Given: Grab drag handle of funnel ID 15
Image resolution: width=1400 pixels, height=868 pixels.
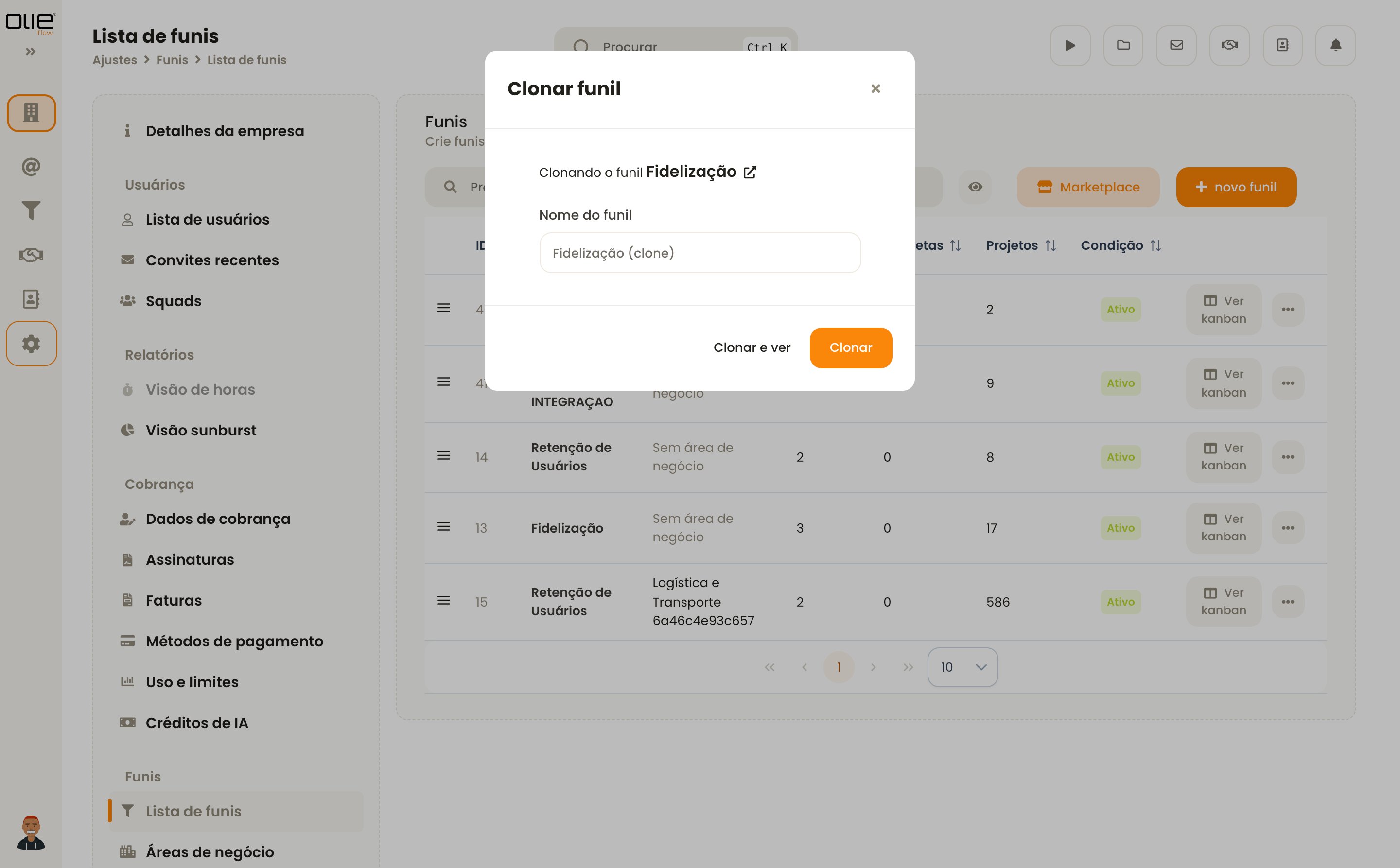Looking at the screenshot, I should tap(443, 601).
